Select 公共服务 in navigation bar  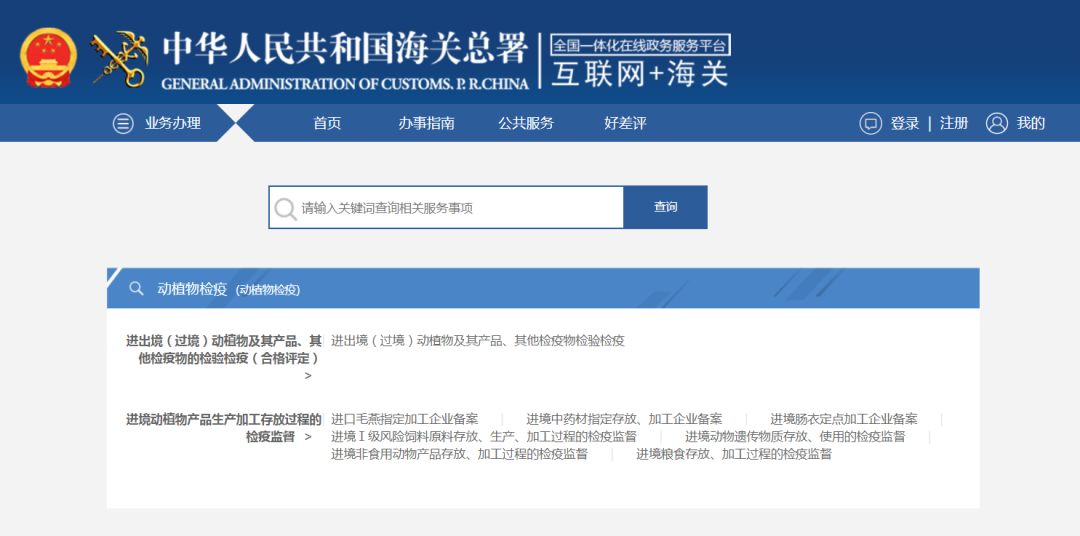tap(526, 124)
